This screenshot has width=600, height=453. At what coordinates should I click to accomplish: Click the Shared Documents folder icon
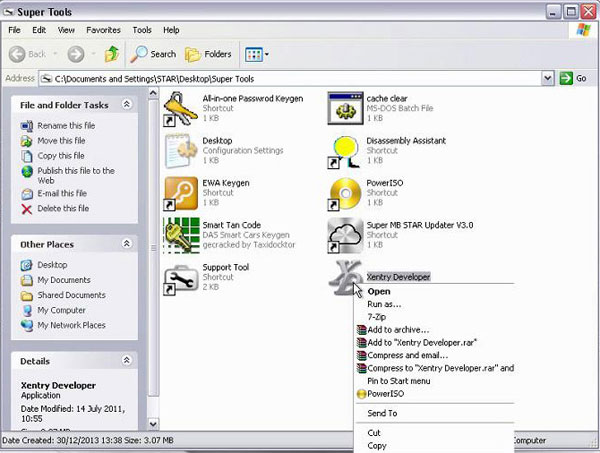[x=27, y=295]
